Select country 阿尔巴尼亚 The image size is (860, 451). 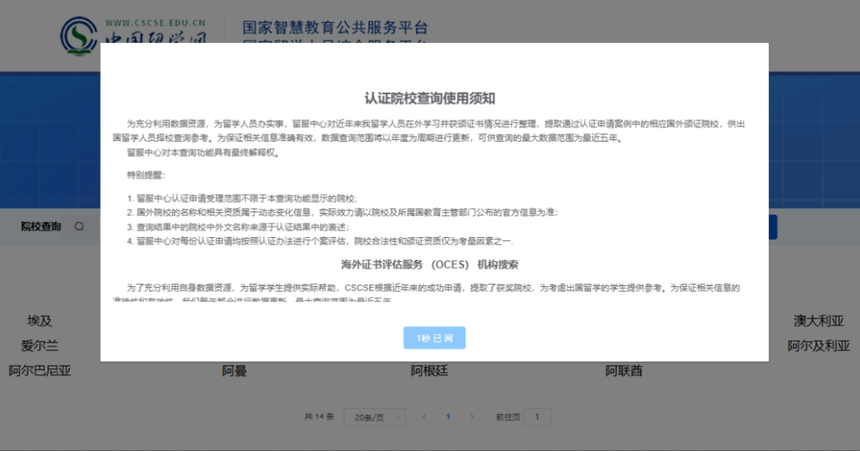click(39, 371)
